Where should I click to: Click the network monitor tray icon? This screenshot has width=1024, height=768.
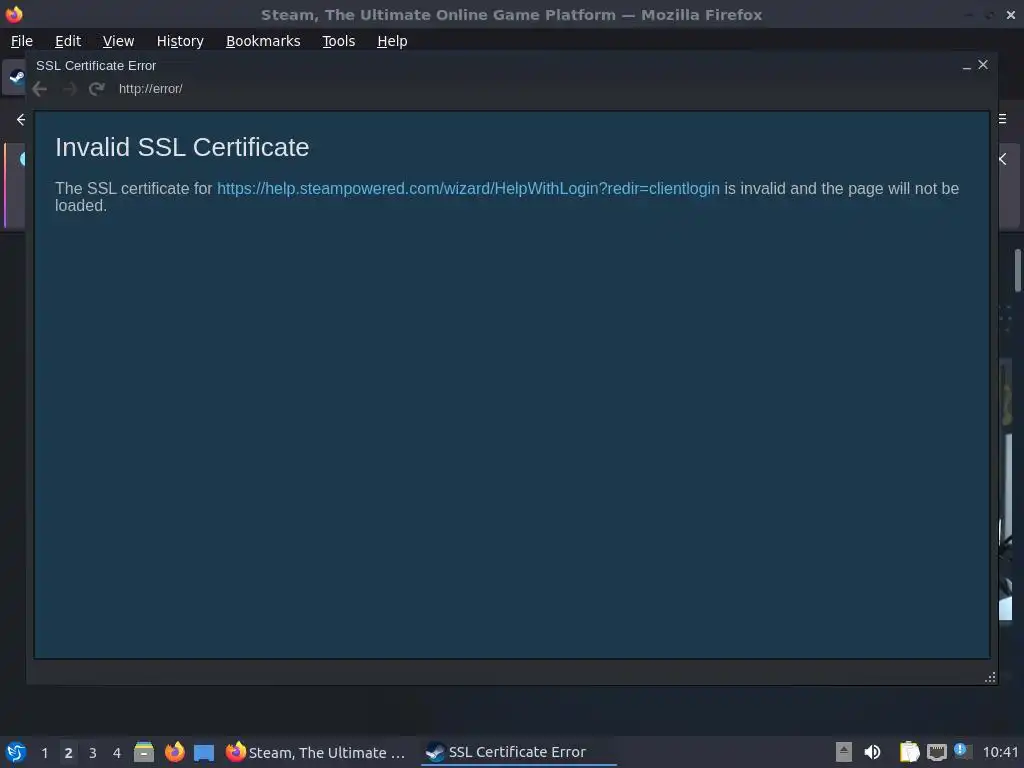tap(936, 752)
